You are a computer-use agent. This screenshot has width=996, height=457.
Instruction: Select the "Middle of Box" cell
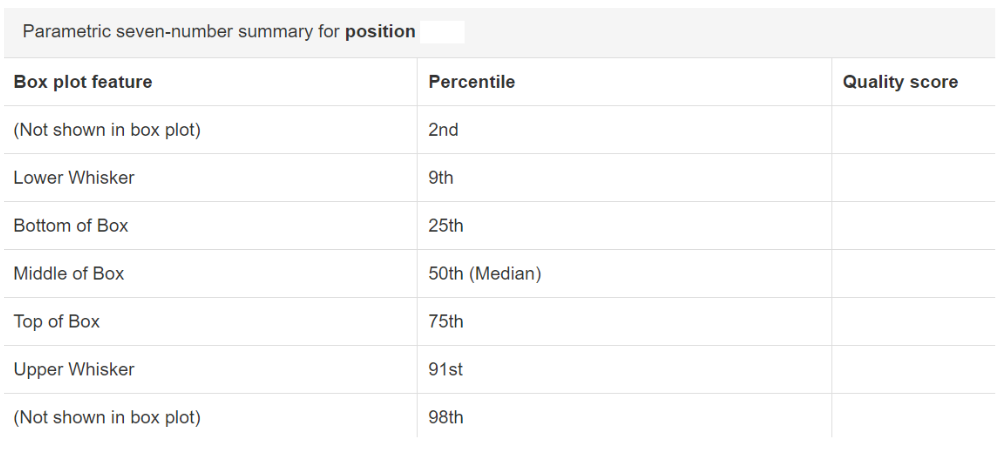(x=69, y=274)
